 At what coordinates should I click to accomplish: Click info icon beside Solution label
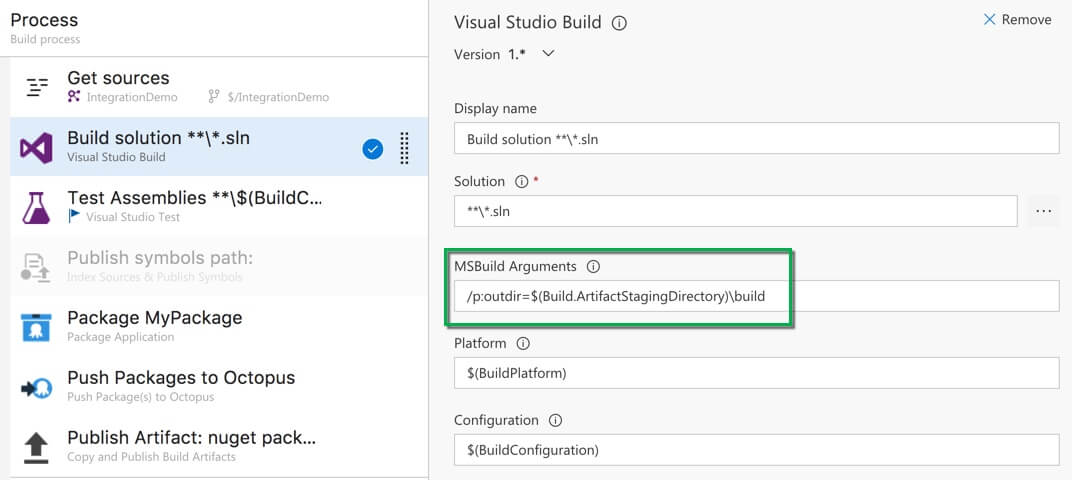[x=522, y=182]
